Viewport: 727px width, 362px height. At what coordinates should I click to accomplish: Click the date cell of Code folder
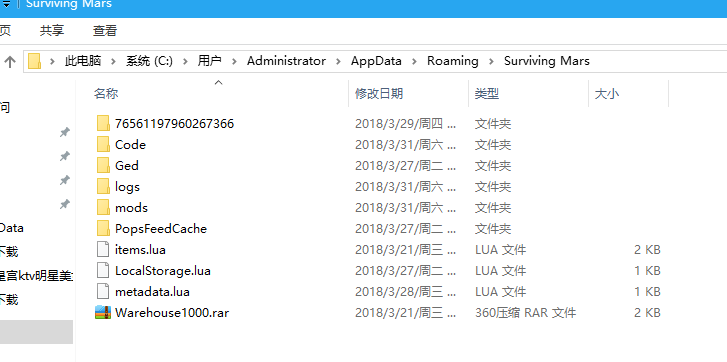pos(406,145)
